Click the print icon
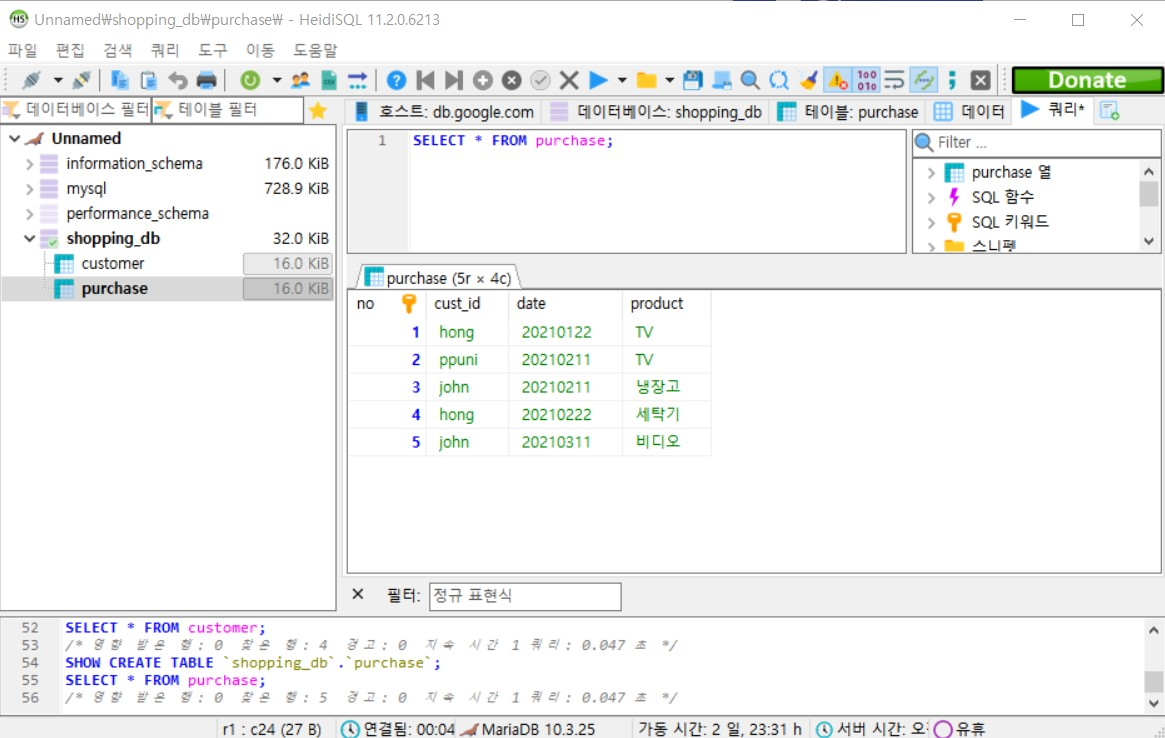Viewport: 1165px width, 738px height. [x=207, y=80]
